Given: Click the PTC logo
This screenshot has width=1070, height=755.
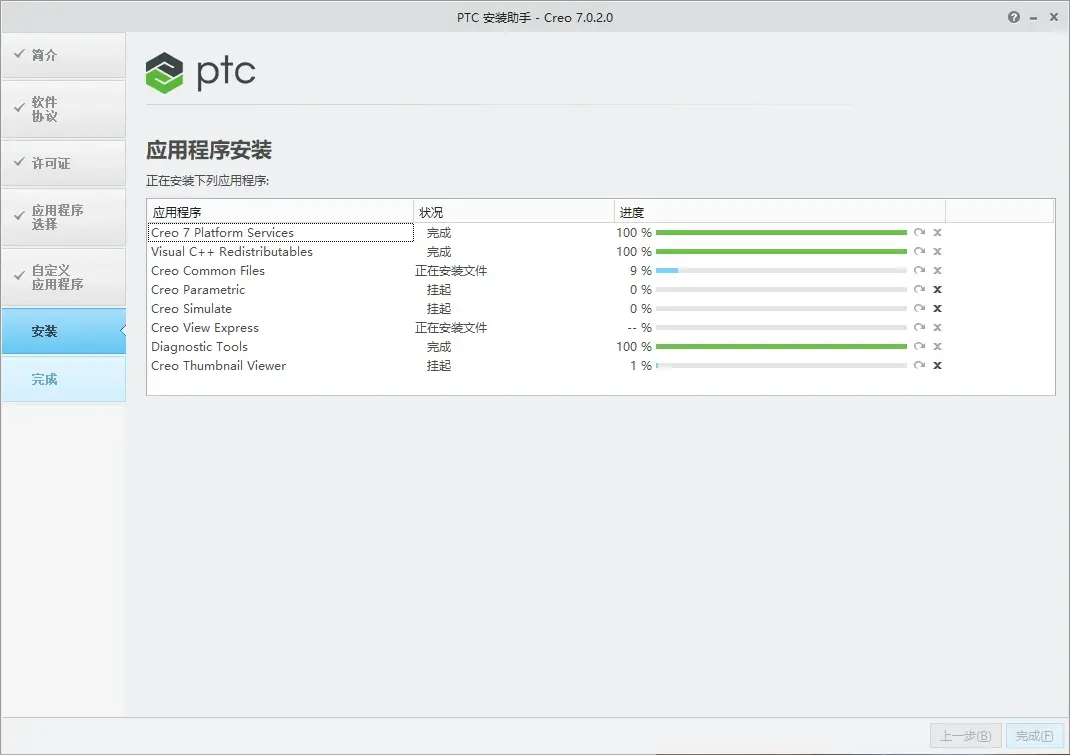Looking at the screenshot, I should coord(201,72).
